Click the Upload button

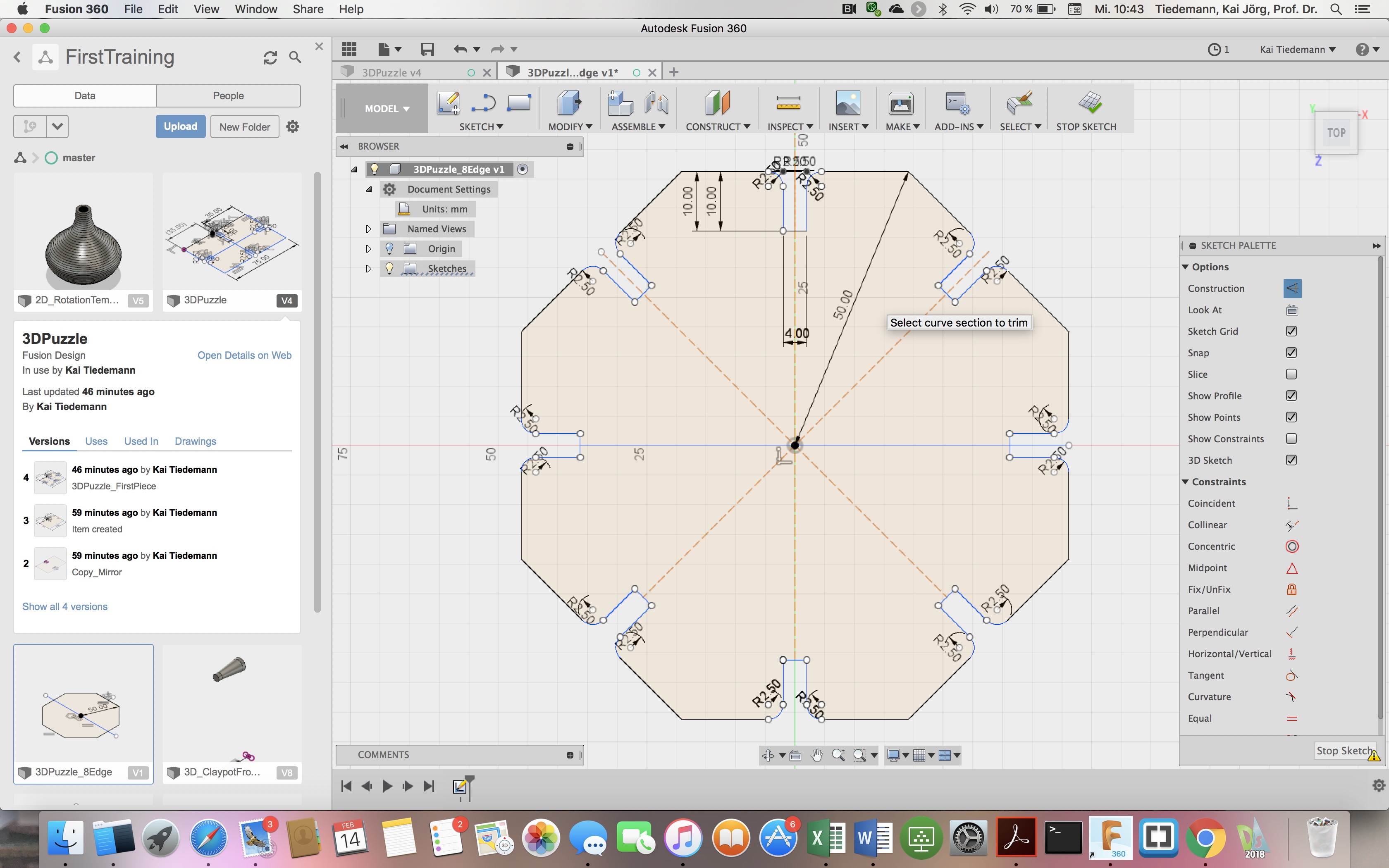(180, 126)
